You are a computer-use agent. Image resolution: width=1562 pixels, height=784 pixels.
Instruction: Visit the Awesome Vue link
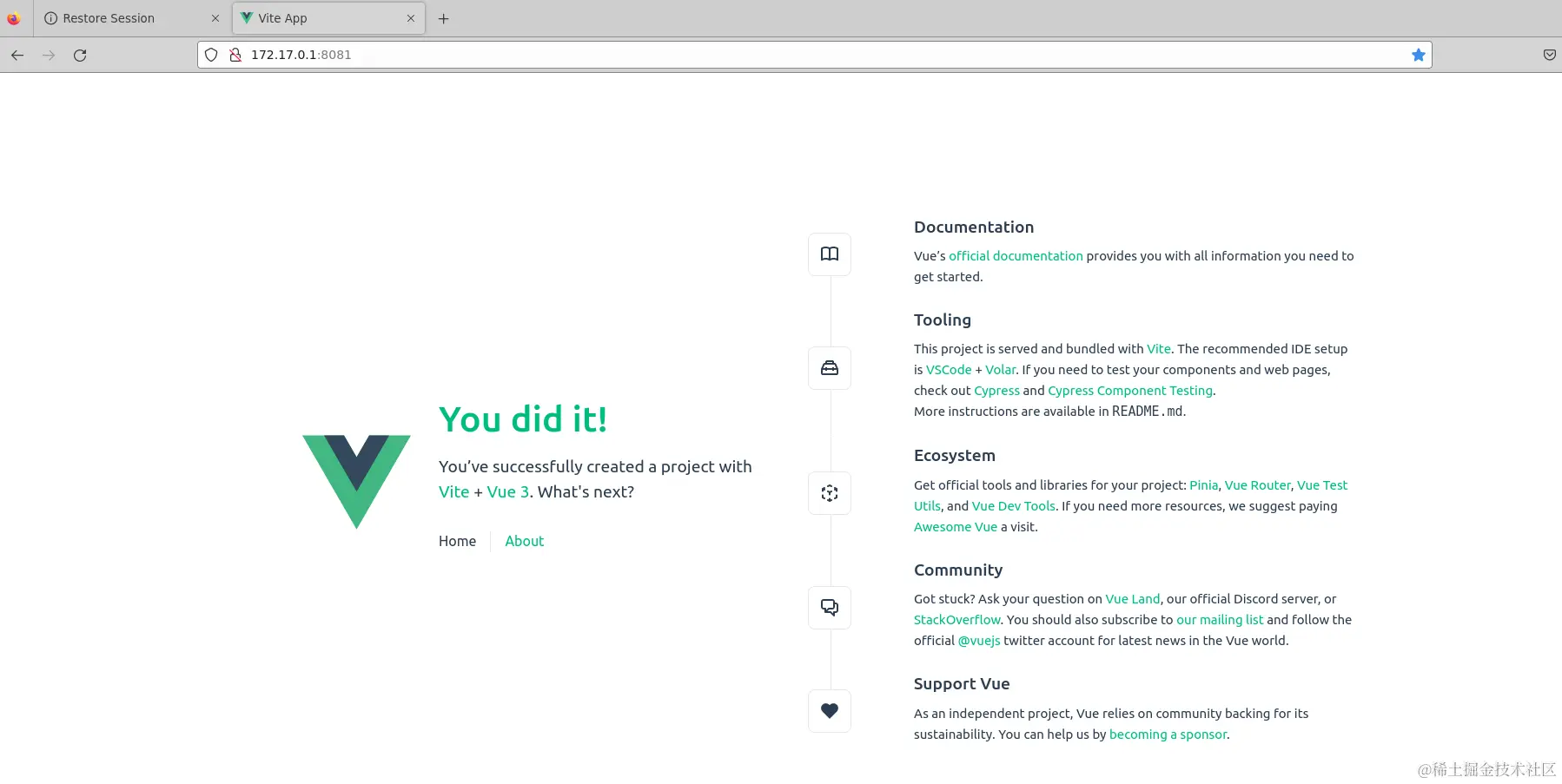coord(956,527)
